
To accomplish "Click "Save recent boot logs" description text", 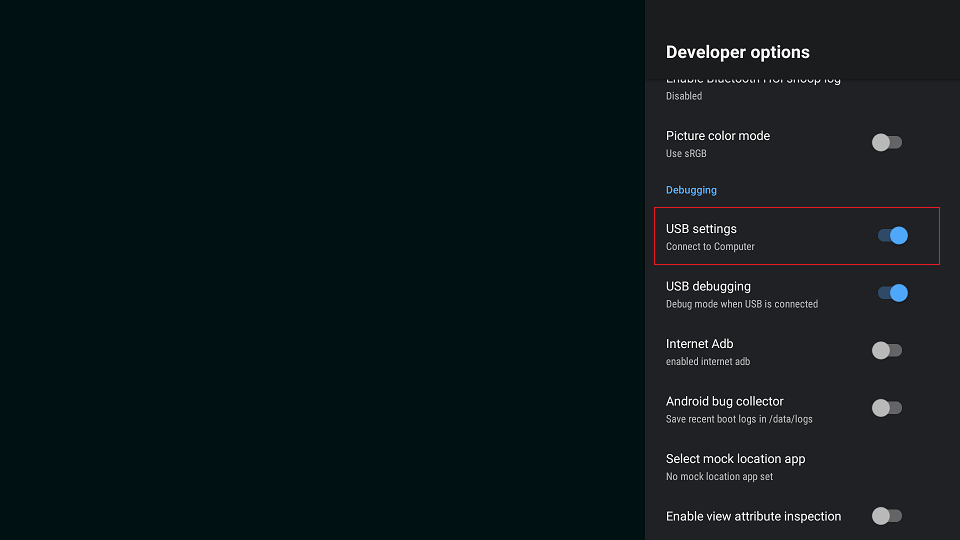I will 739,419.
